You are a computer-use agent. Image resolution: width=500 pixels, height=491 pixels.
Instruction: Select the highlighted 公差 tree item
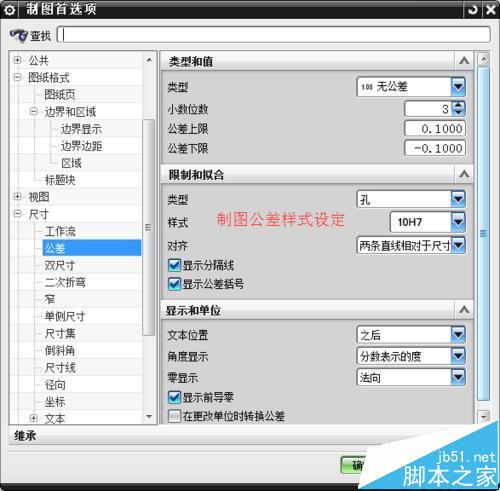coord(92,248)
